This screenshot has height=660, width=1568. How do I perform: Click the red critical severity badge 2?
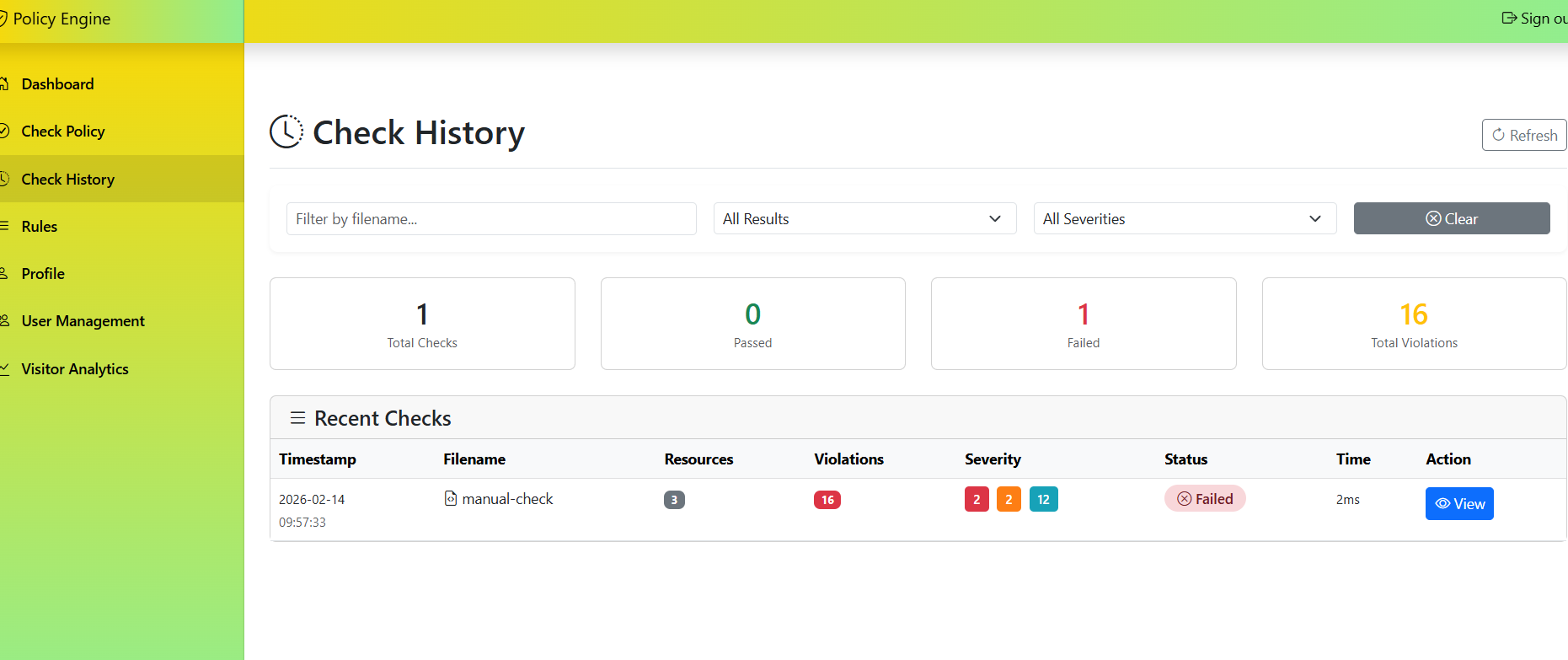click(x=977, y=500)
